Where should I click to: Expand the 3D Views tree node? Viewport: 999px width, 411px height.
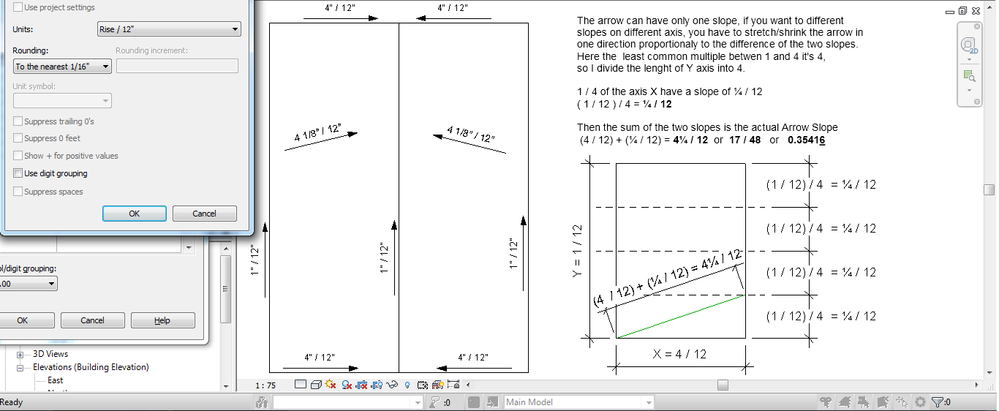click(20, 354)
